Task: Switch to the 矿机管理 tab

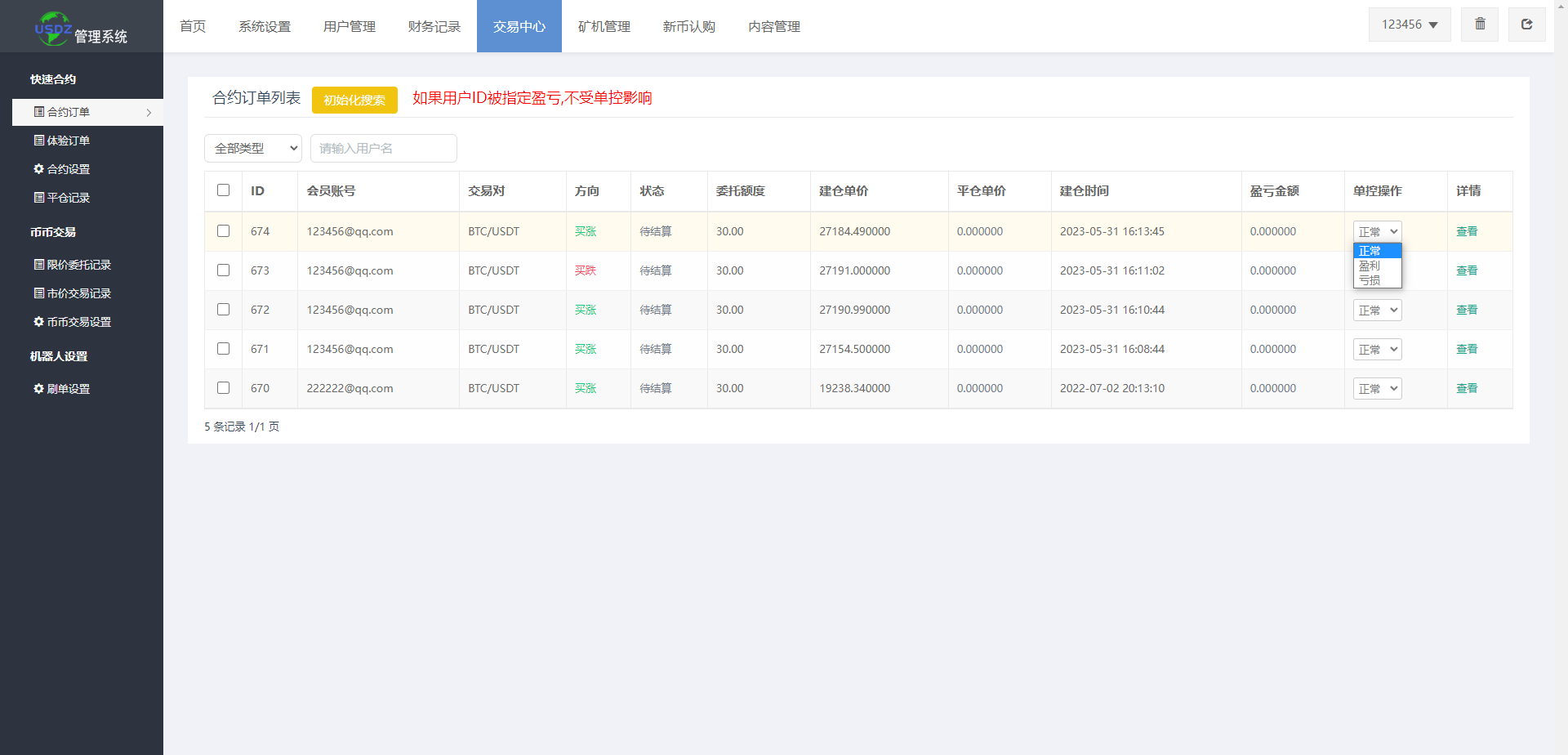Action: click(x=604, y=26)
